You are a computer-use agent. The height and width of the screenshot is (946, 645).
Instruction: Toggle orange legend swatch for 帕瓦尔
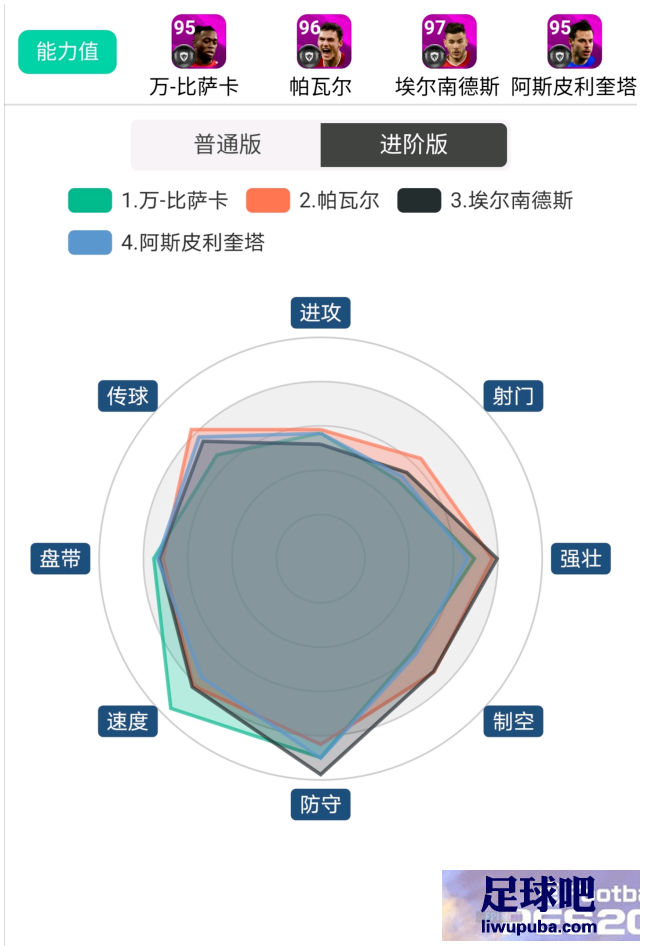tap(268, 200)
